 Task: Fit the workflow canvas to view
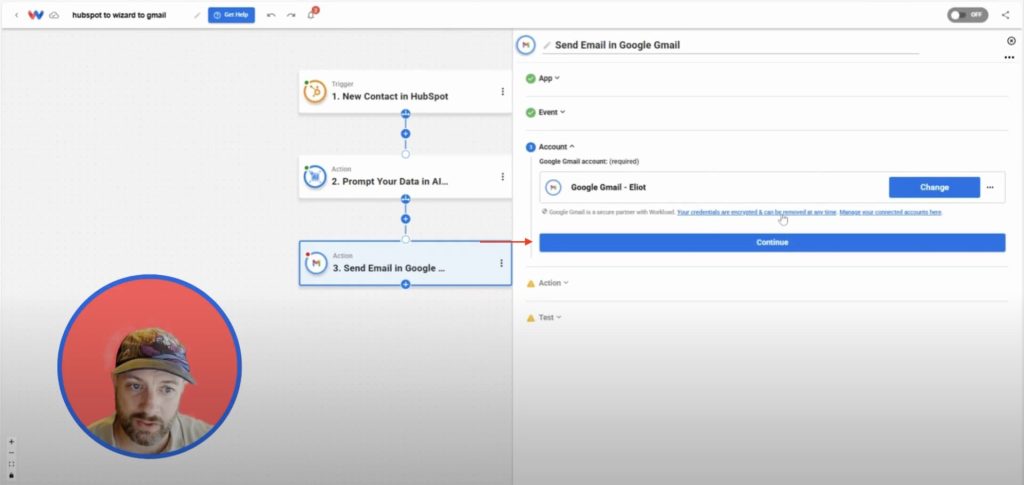click(x=11, y=464)
